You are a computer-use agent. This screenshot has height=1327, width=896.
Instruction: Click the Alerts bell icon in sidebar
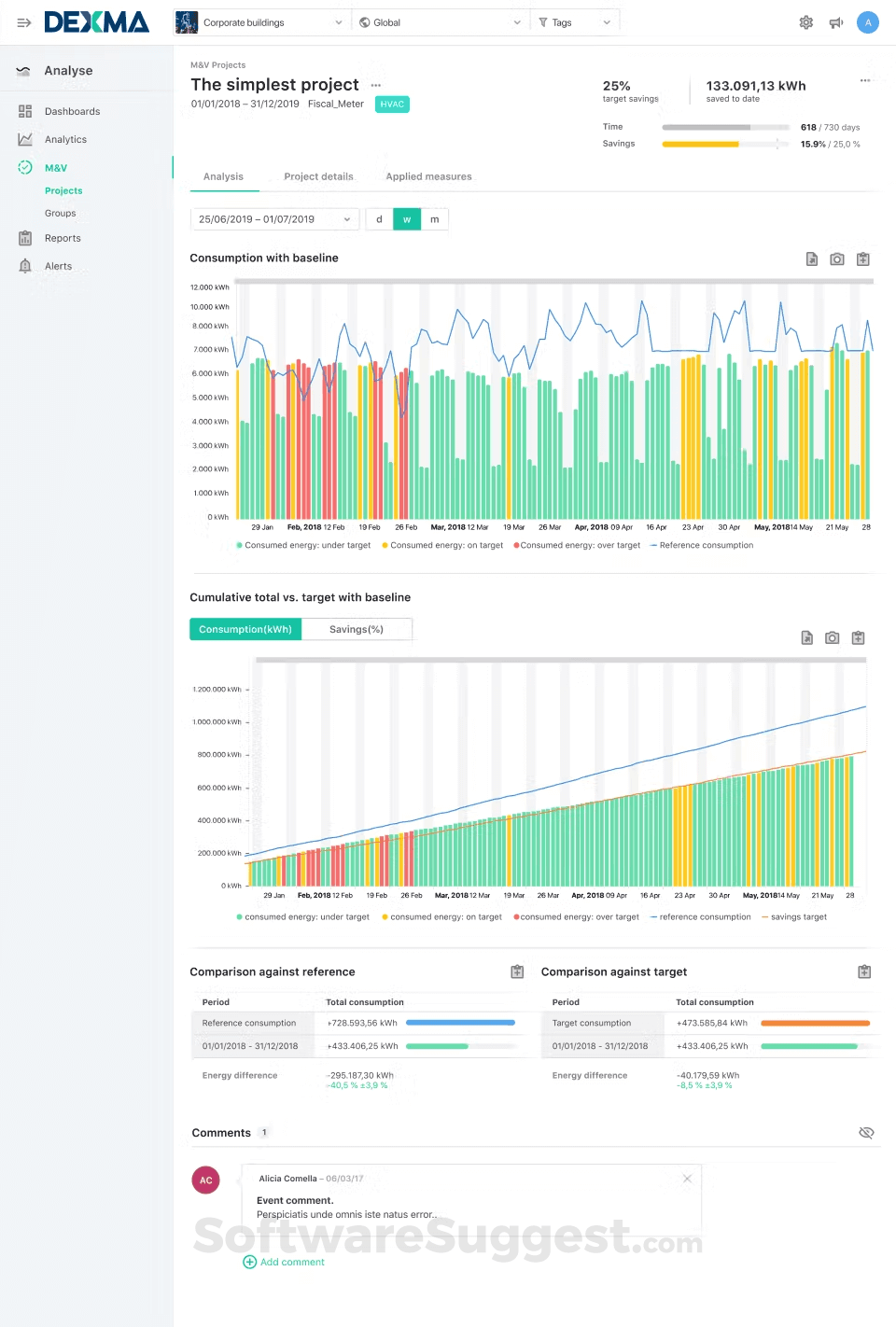[25, 266]
